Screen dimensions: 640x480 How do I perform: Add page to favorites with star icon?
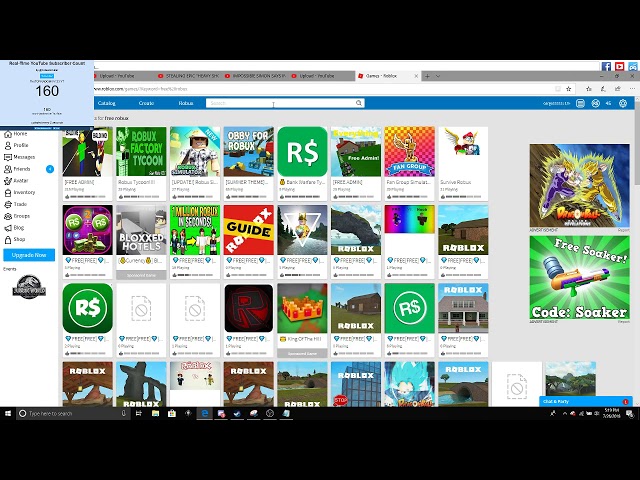568,89
